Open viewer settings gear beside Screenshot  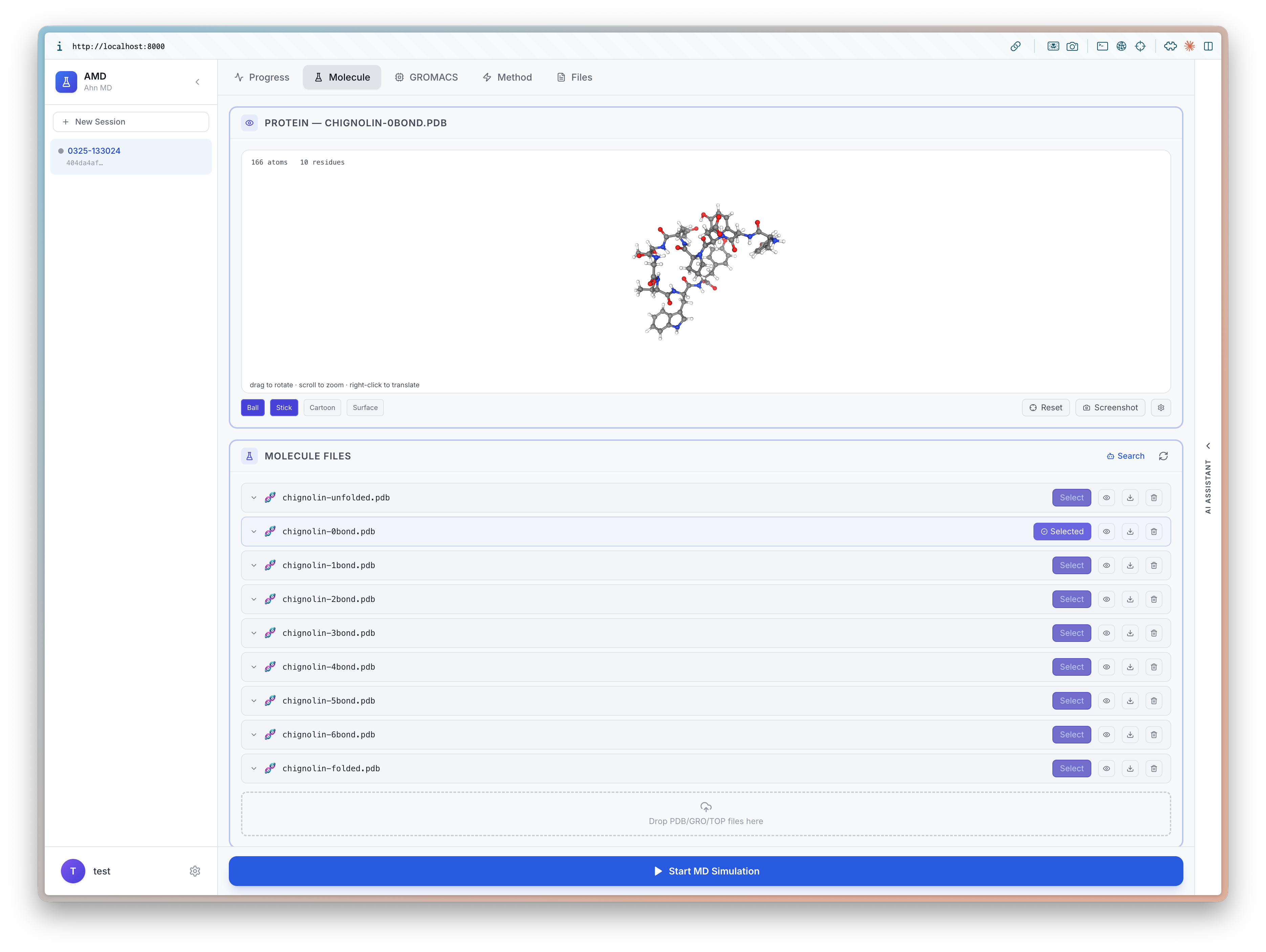tap(1161, 408)
